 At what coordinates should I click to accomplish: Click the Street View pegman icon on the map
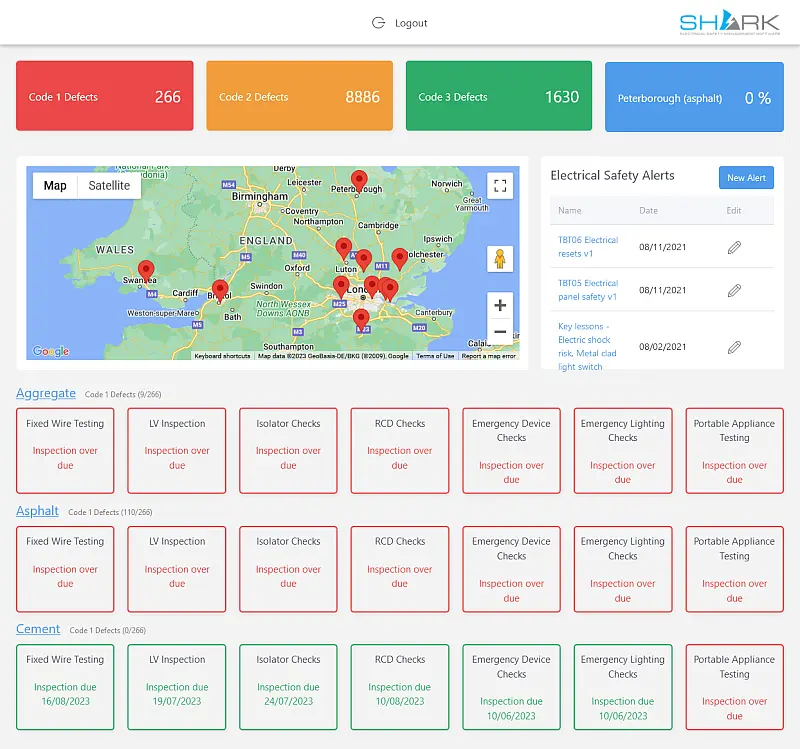click(498, 256)
